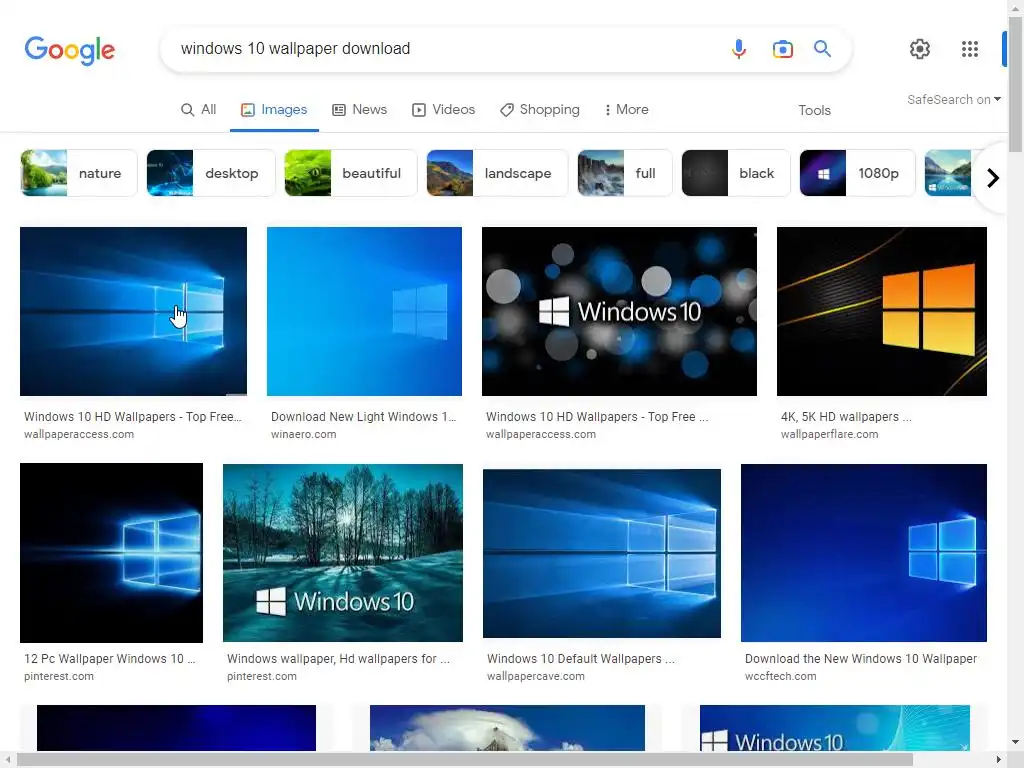Click wallpapercave.com source link
The image size is (1024, 768).
coord(536,677)
